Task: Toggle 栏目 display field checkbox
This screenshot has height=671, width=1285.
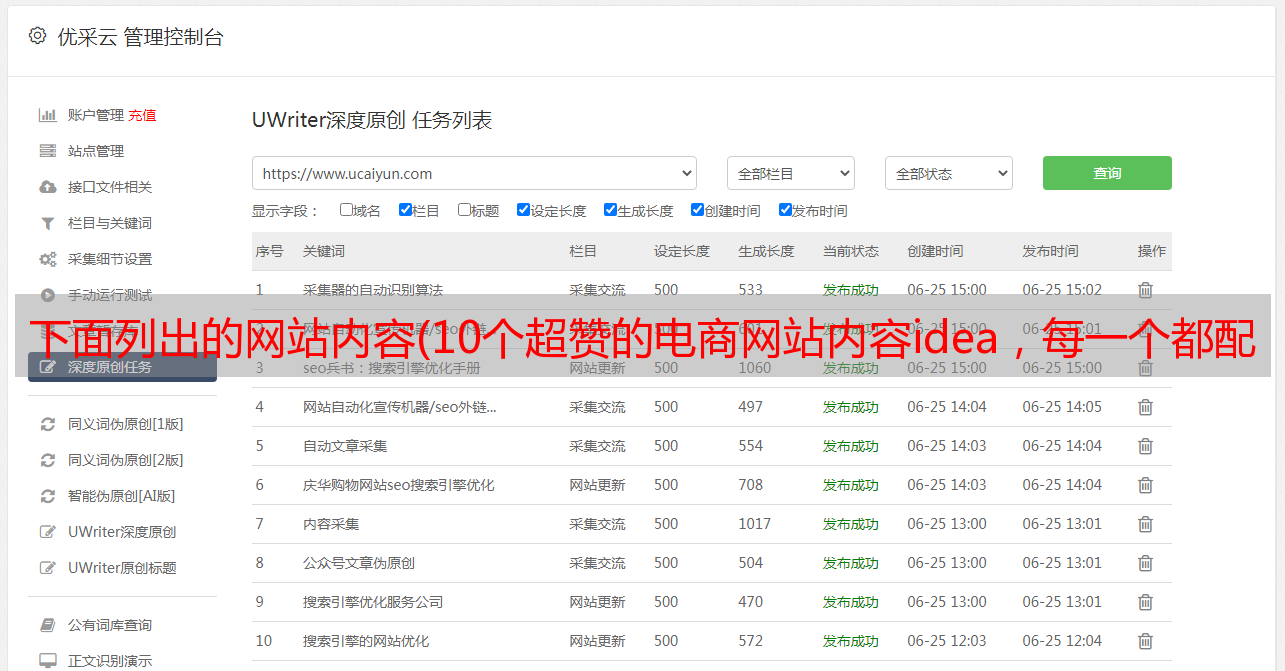Action: click(x=405, y=210)
